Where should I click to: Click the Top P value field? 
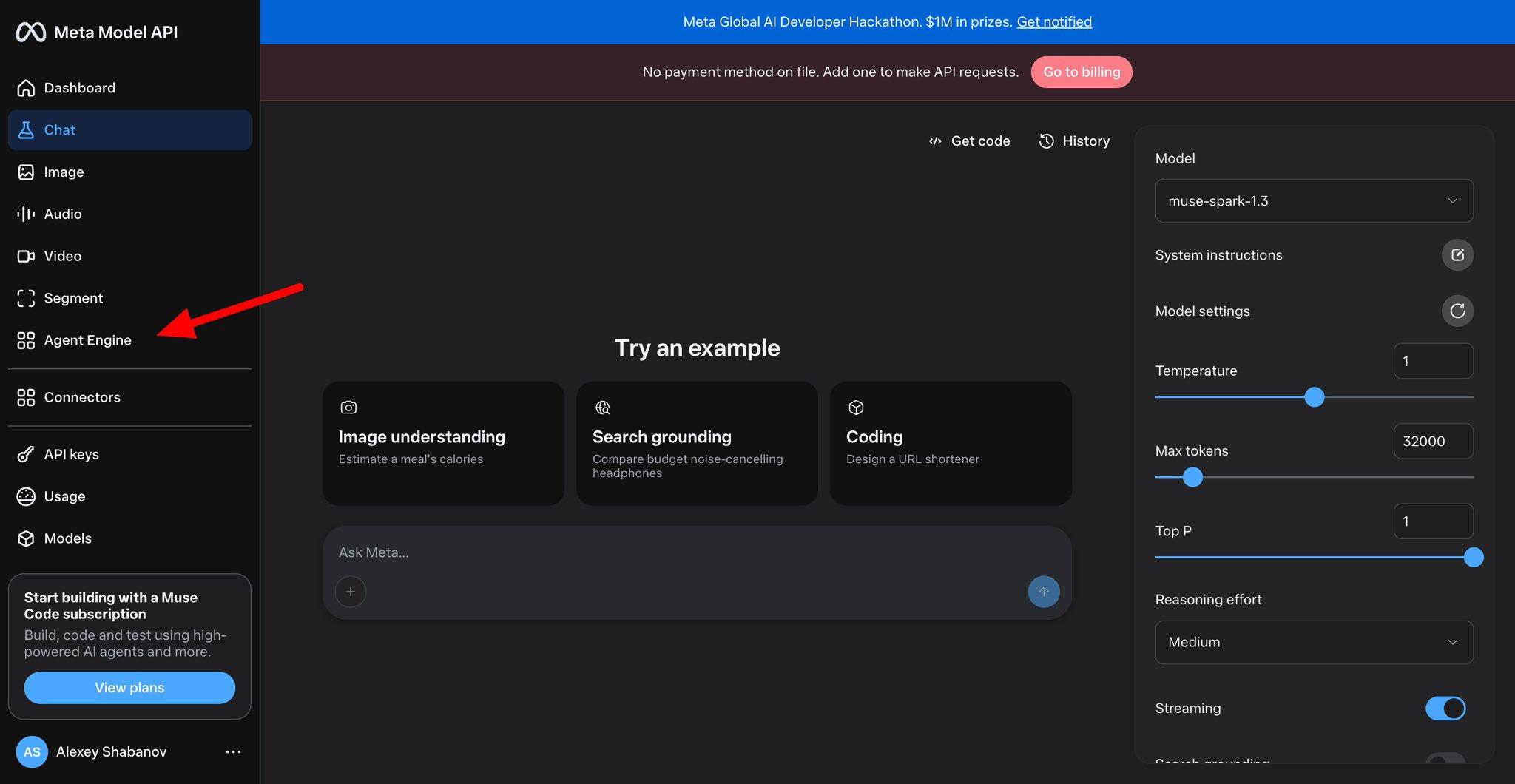(1434, 521)
